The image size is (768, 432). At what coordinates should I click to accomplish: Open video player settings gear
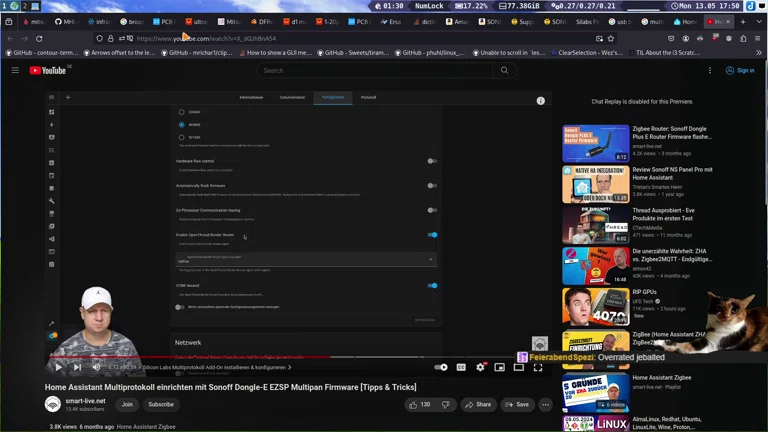click(480, 367)
